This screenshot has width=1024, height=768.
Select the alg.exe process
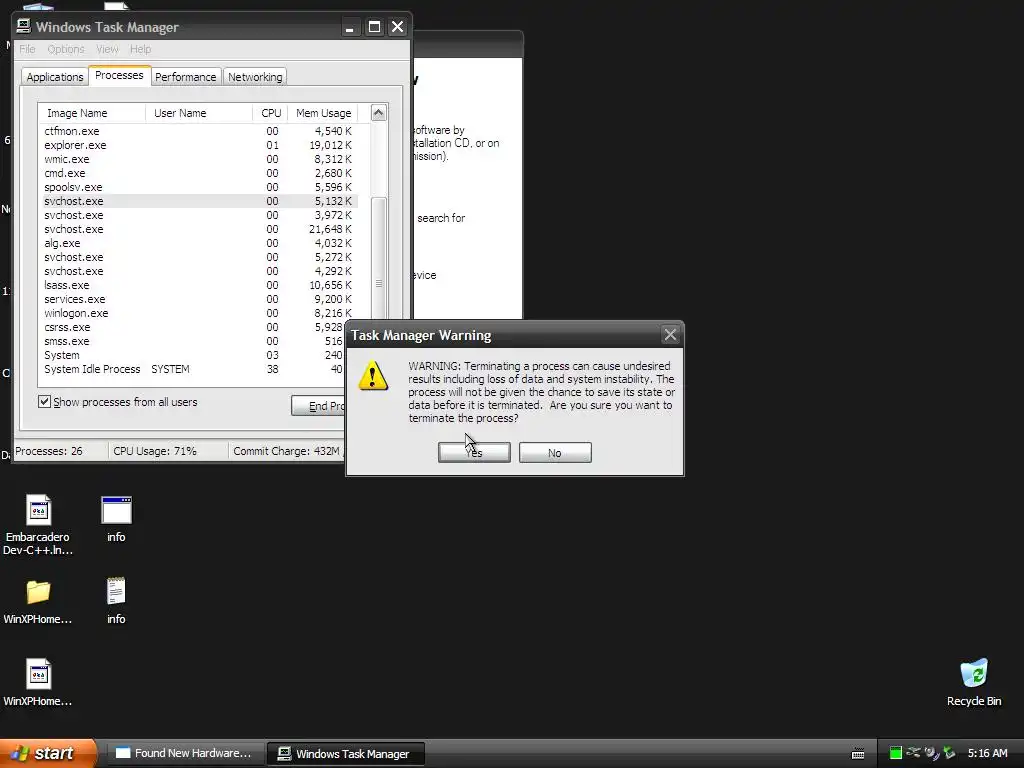click(200, 243)
